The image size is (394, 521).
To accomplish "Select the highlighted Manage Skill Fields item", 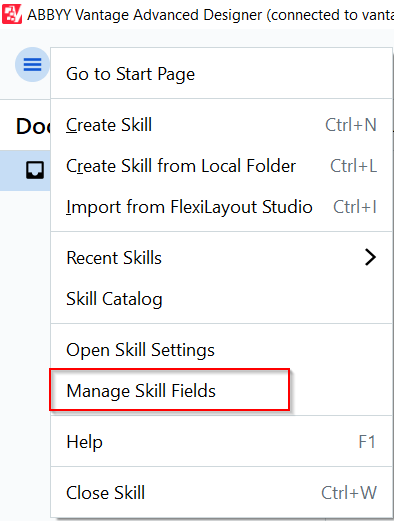I will (x=170, y=390).
